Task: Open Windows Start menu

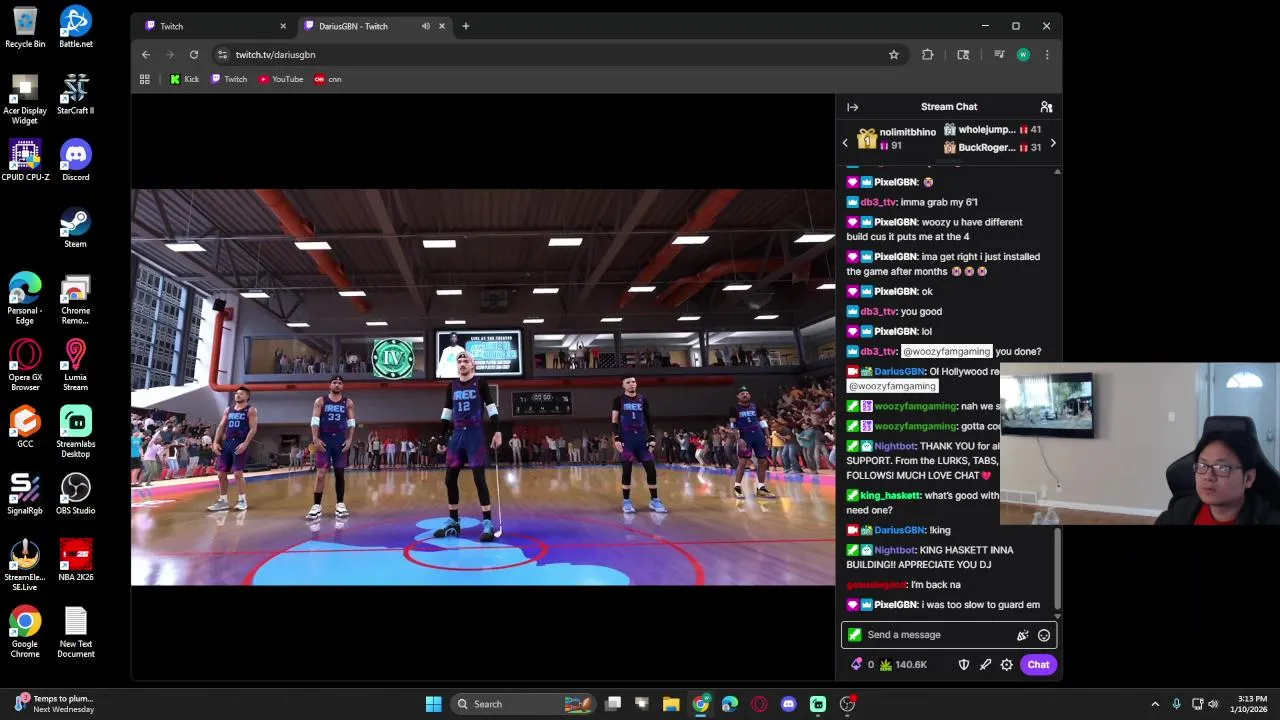Action: [433, 704]
